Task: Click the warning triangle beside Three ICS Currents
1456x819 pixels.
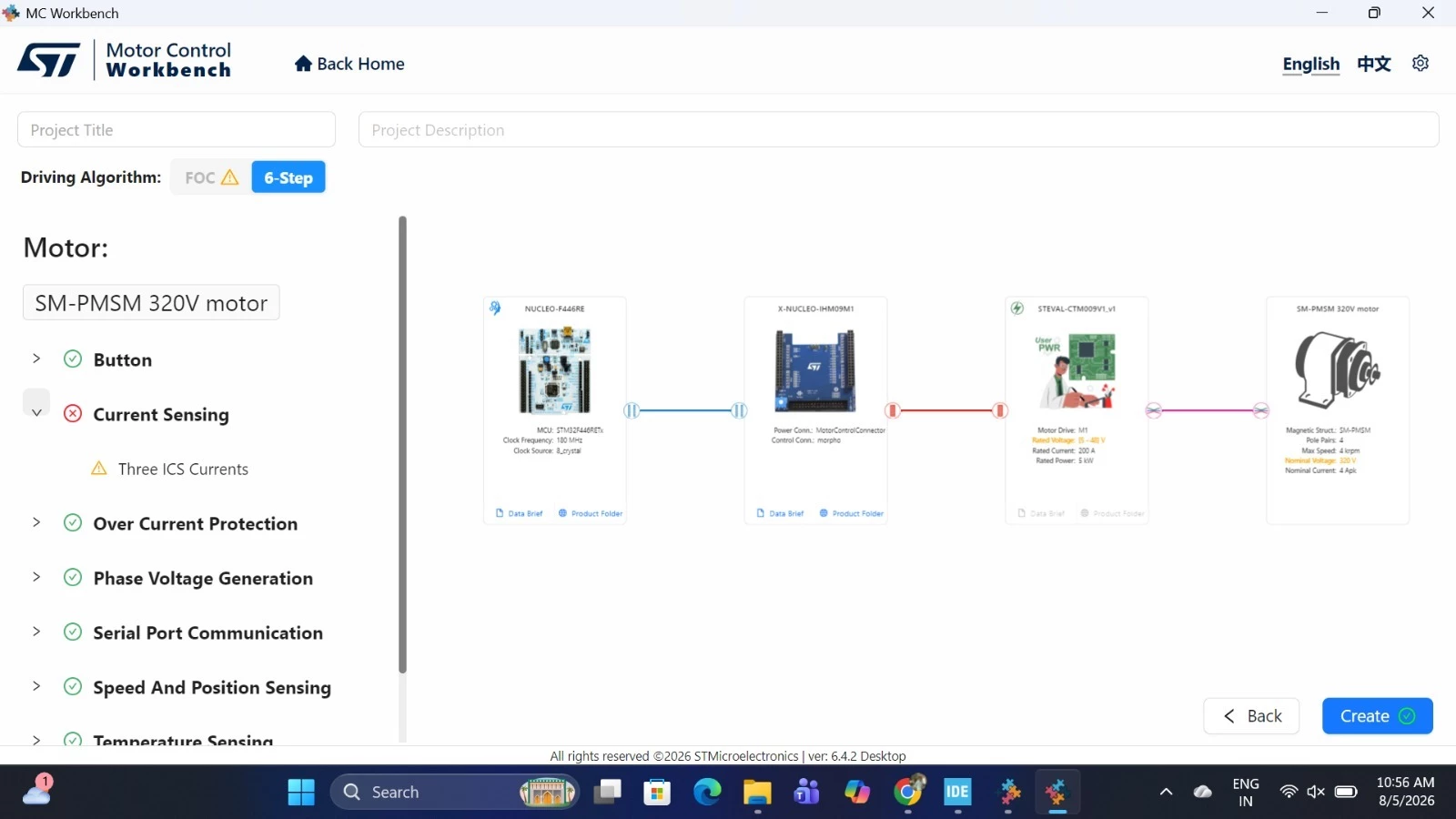Action: click(x=99, y=469)
